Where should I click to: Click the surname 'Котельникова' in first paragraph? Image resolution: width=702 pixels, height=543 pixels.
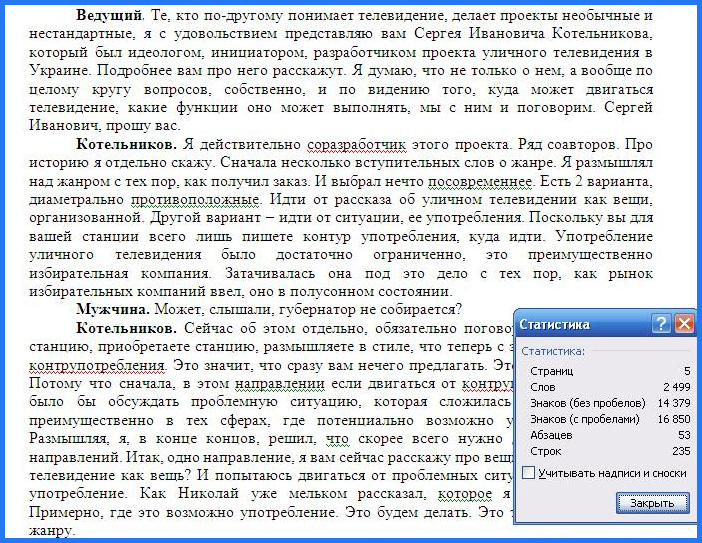[x=602, y=34]
